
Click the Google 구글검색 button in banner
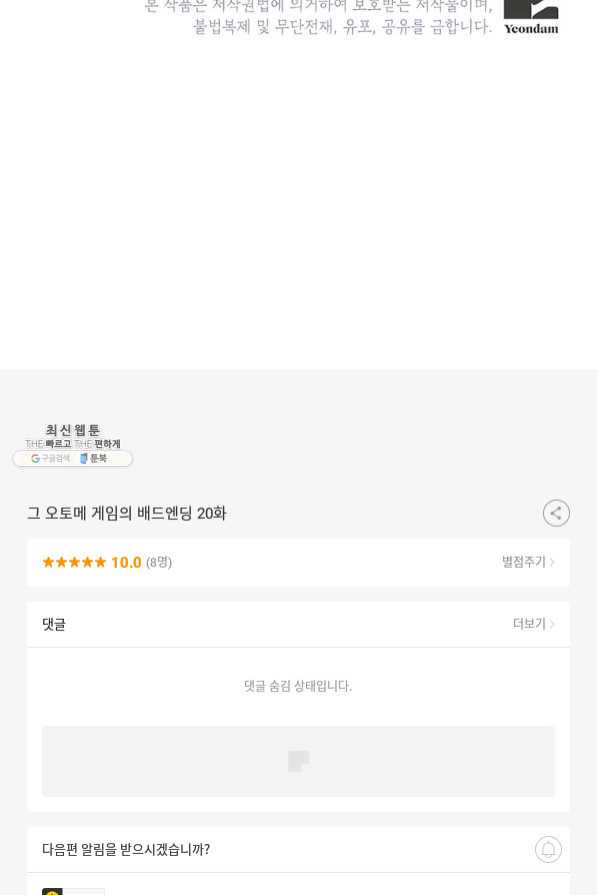51,458
